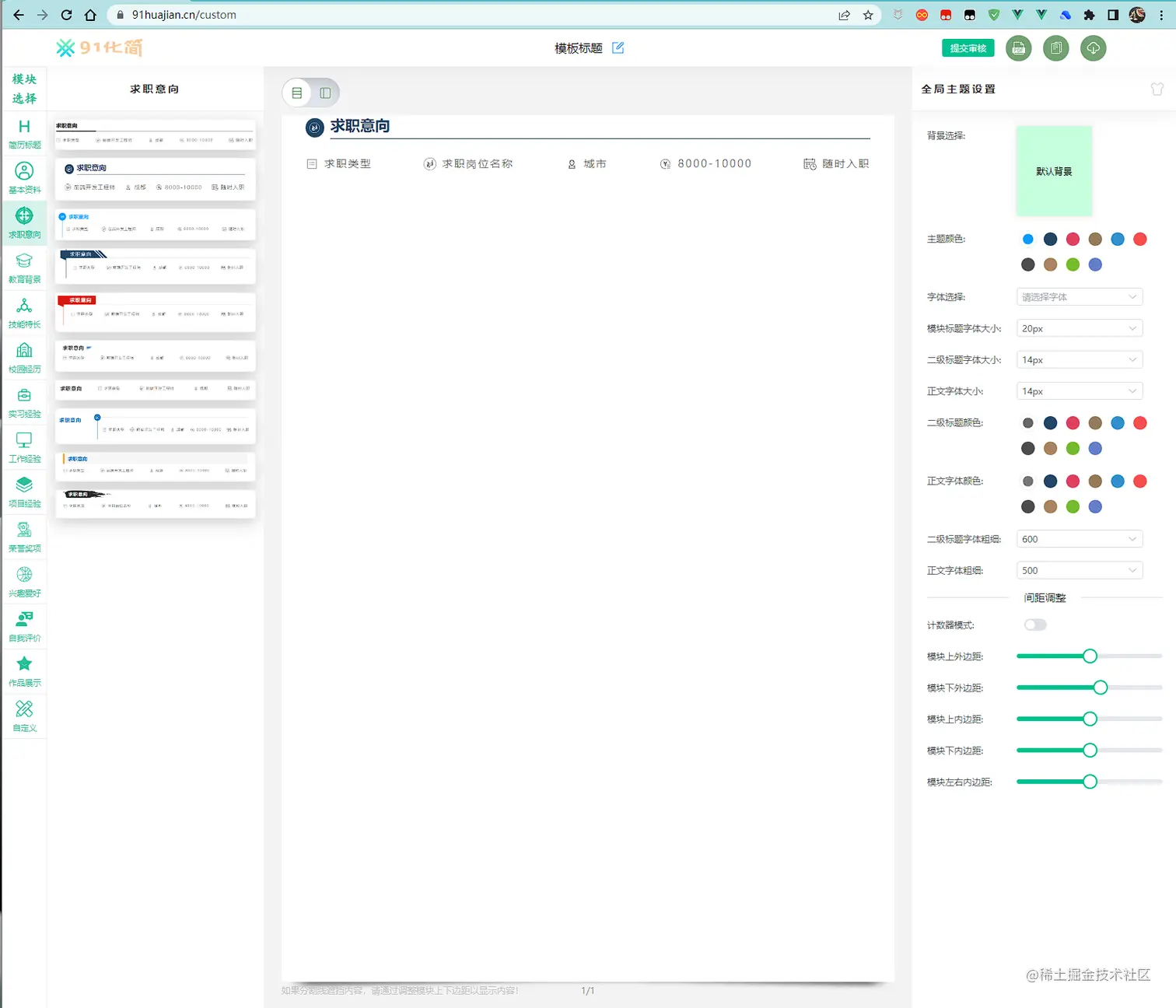The image size is (1176, 1008).
Task: Click the copy document icon in top toolbar
Action: pos(1055,48)
